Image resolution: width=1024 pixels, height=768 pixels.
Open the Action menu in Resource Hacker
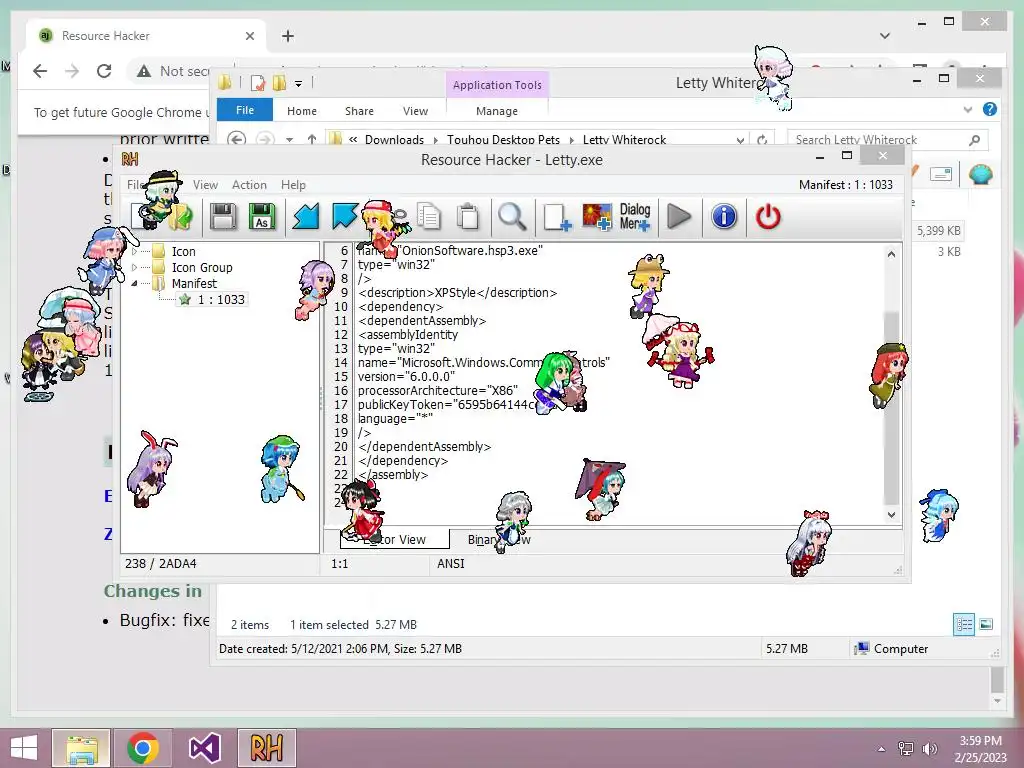(249, 185)
